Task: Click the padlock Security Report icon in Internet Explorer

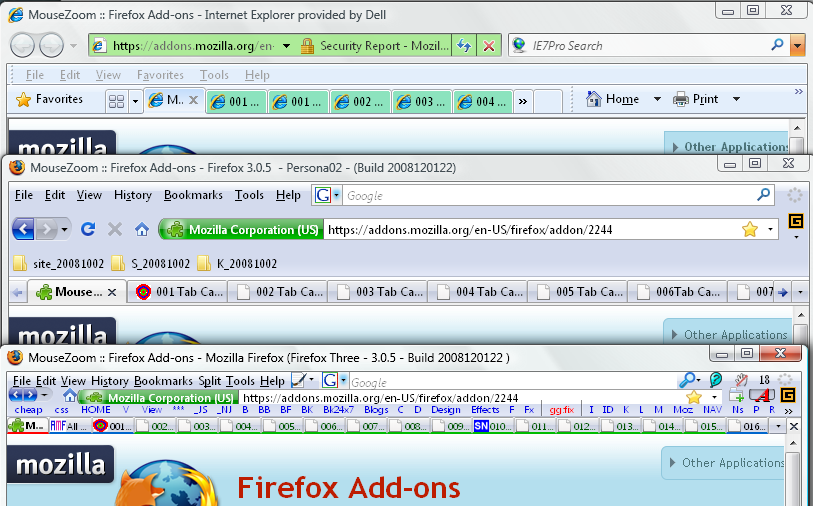Action: 307,46
